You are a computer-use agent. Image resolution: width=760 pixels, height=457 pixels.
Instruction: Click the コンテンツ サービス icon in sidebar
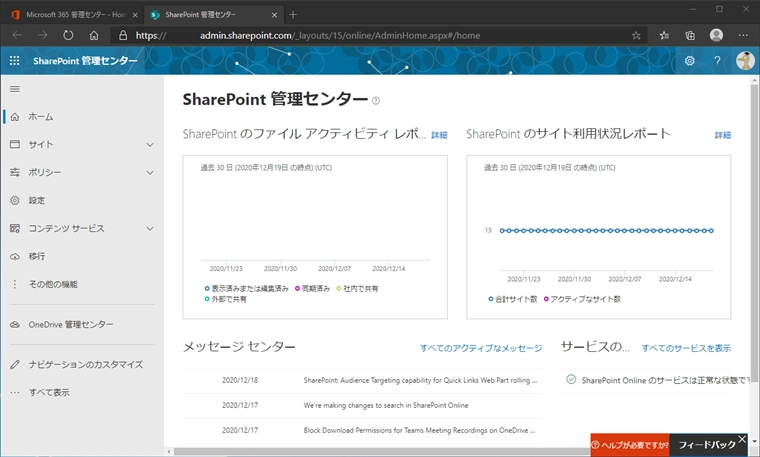pyautogui.click(x=15, y=228)
